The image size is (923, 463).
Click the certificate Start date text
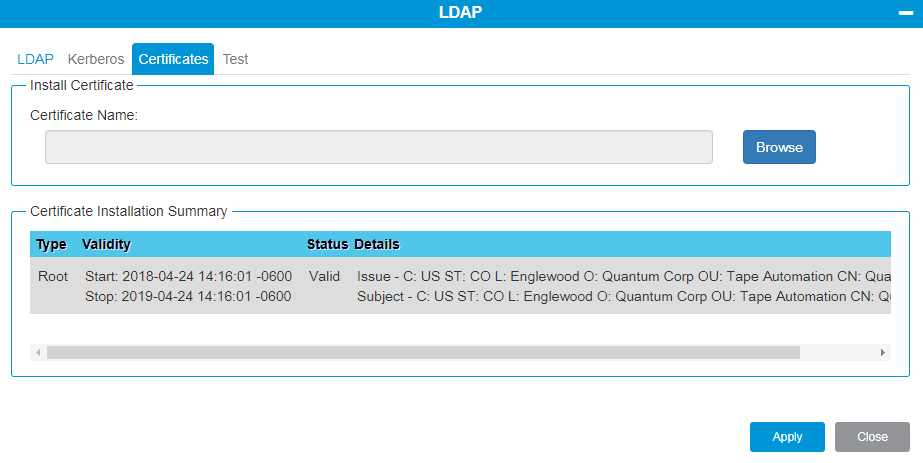[188, 276]
